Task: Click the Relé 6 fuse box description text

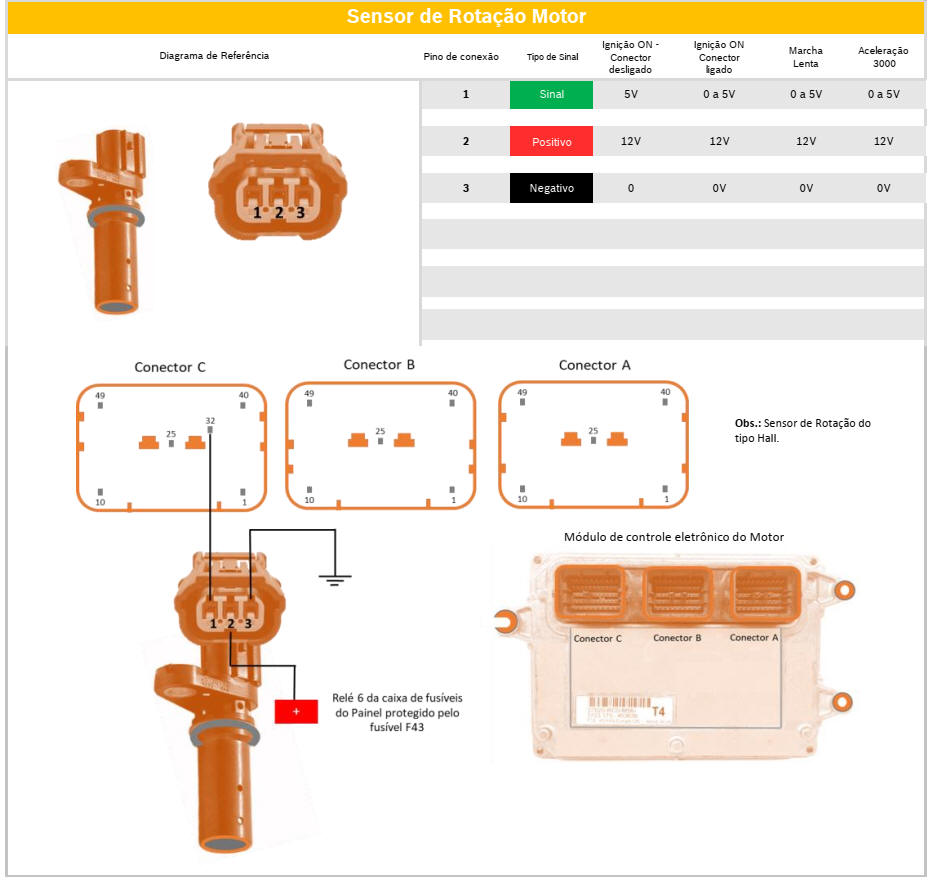Action: 397,713
